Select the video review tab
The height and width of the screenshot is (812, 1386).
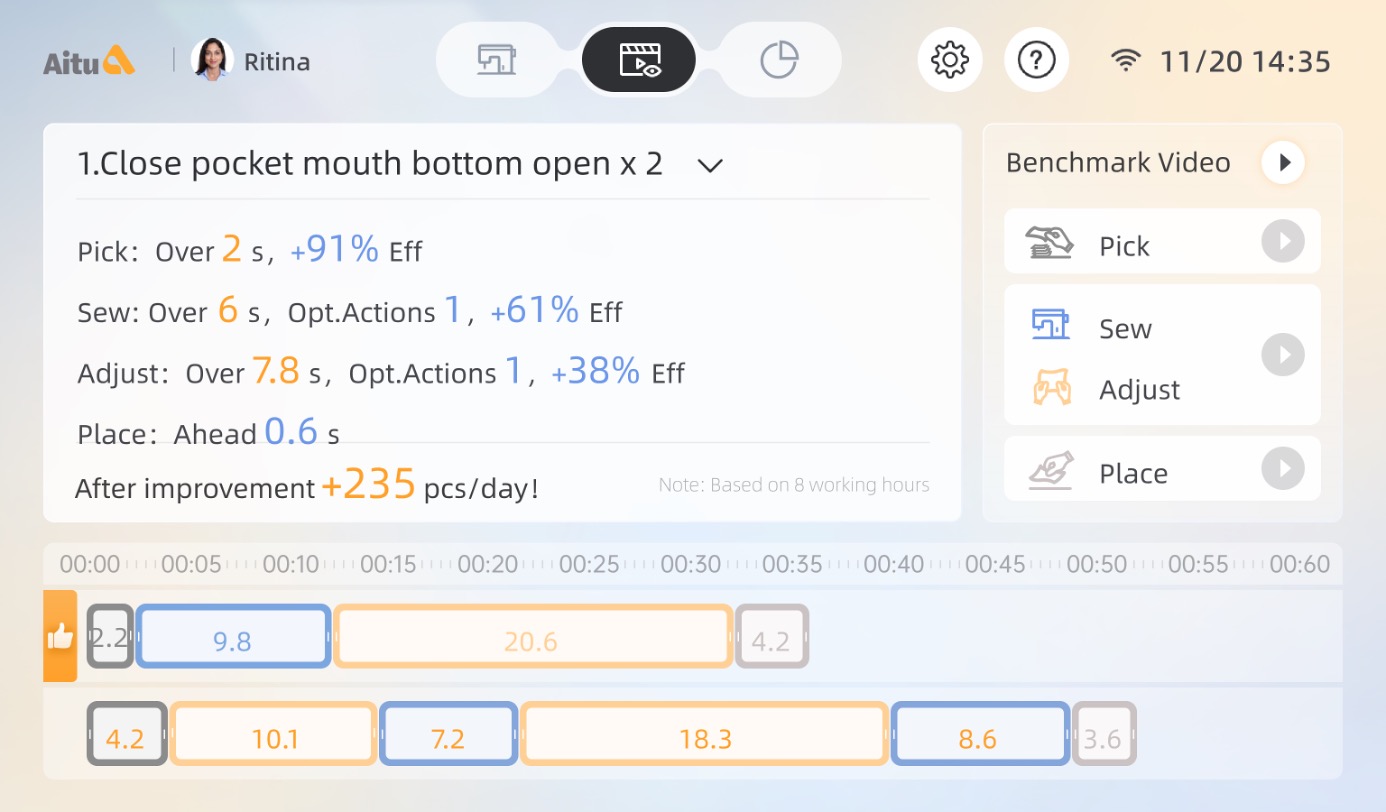point(639,60)
